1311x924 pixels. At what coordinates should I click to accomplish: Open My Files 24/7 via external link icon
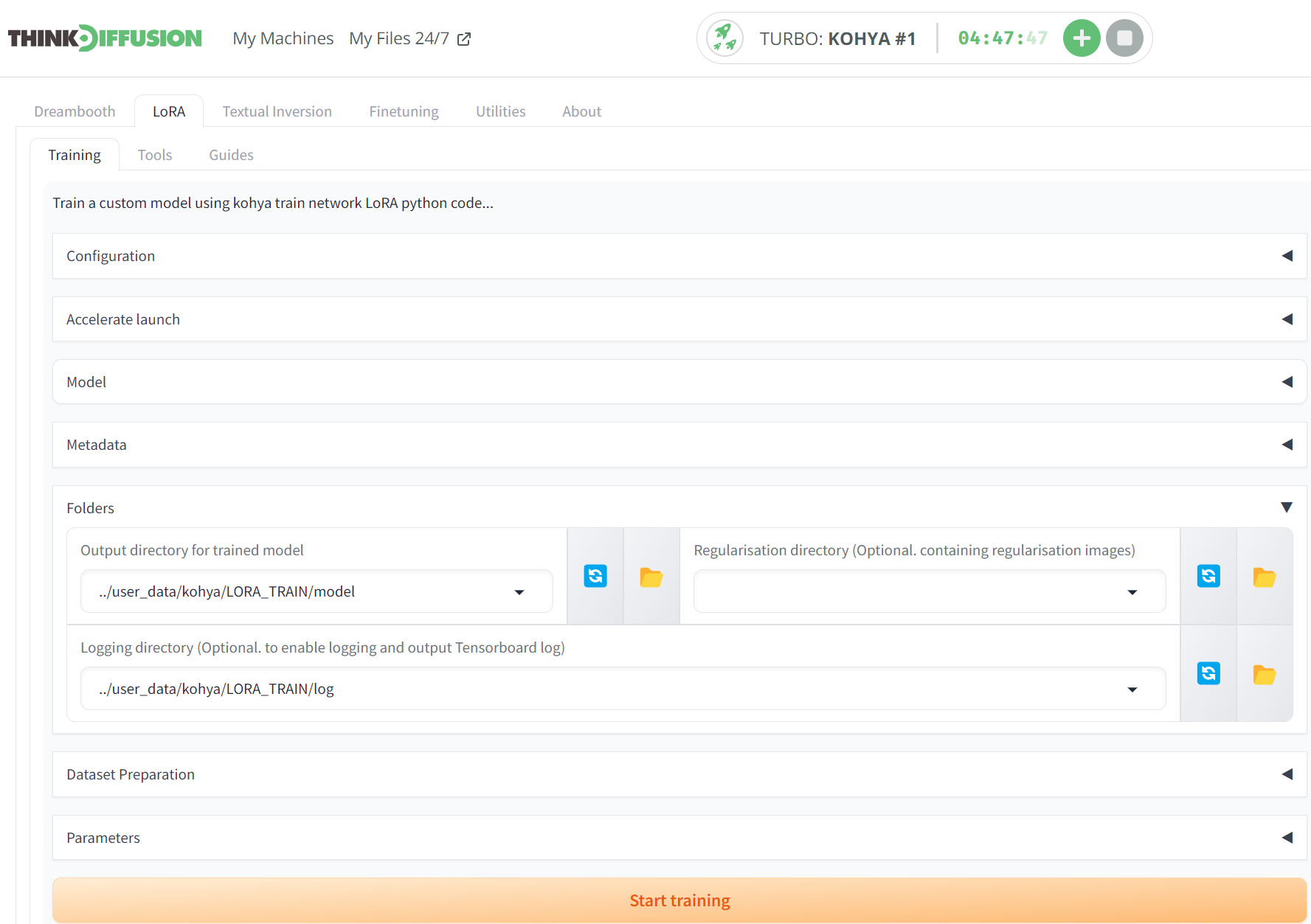pos(464,38)
